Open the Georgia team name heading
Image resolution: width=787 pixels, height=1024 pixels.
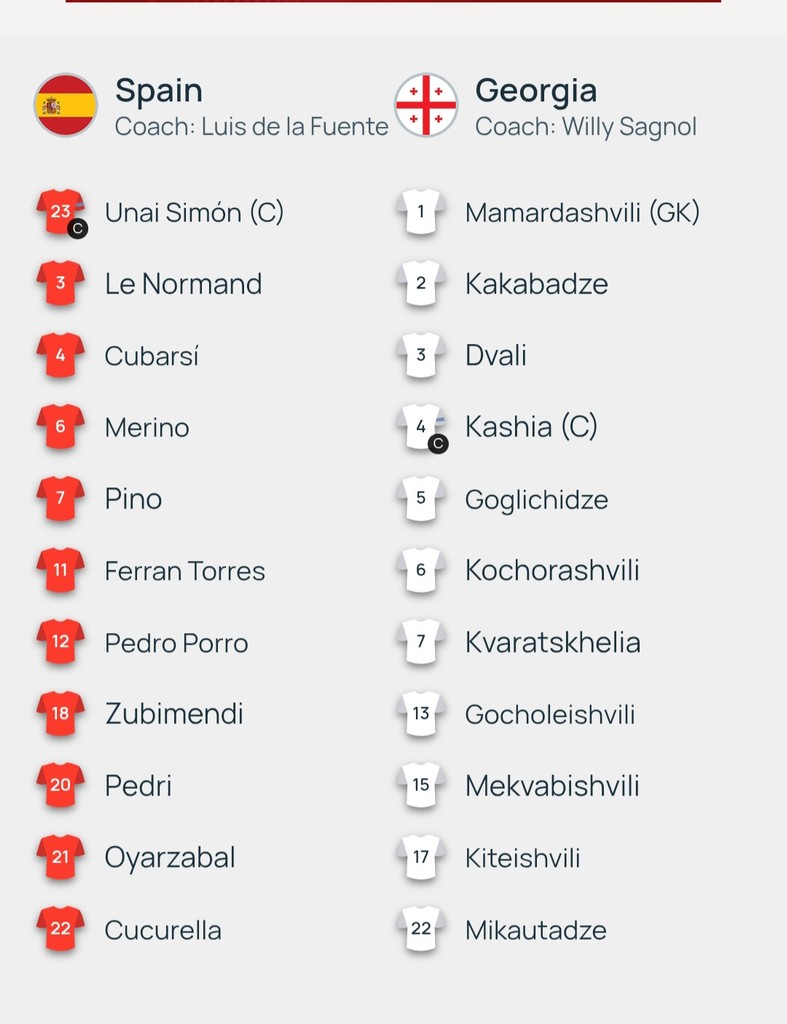point(536,91)
